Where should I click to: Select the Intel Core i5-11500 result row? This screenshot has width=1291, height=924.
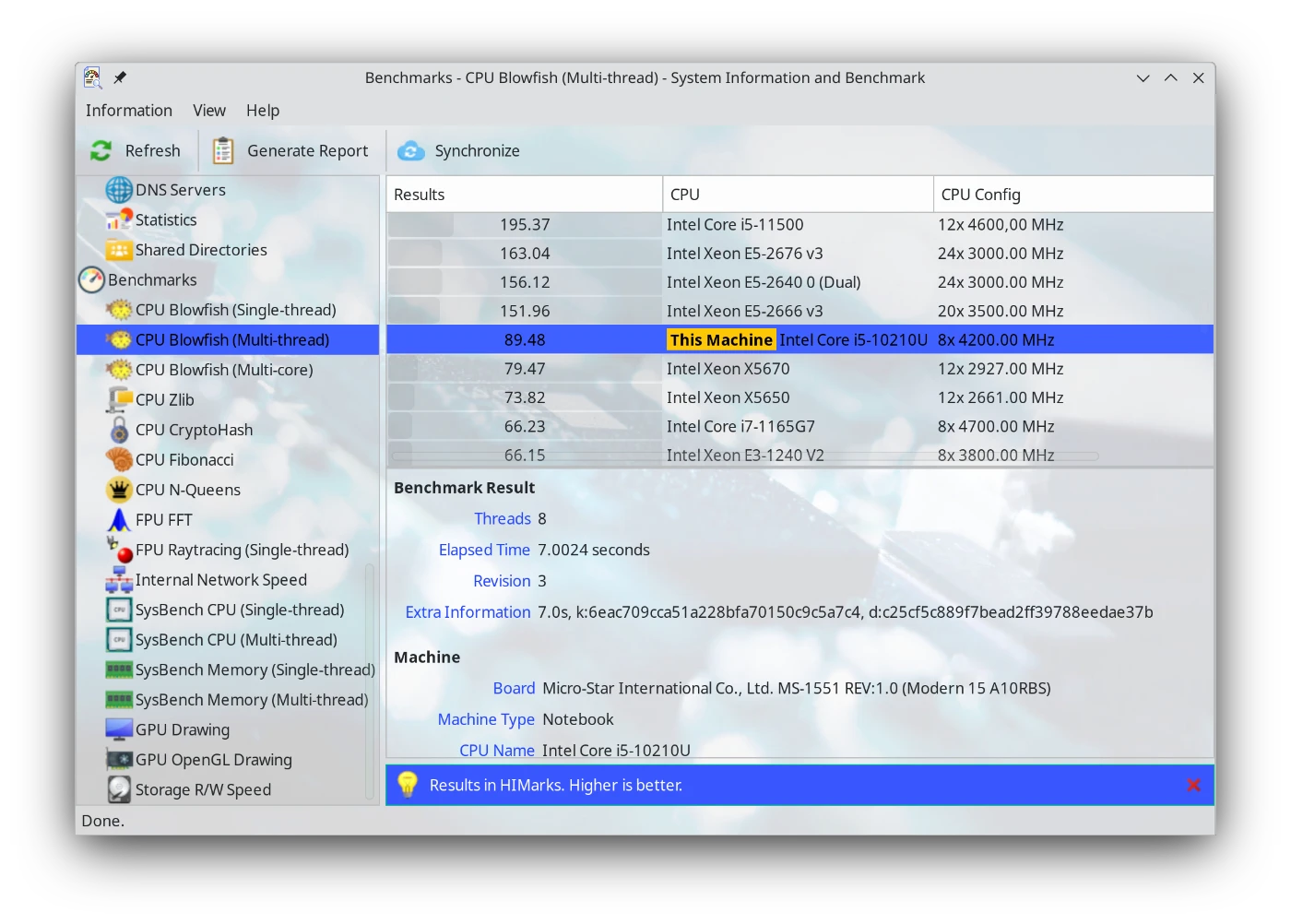(x=734, y=225)
